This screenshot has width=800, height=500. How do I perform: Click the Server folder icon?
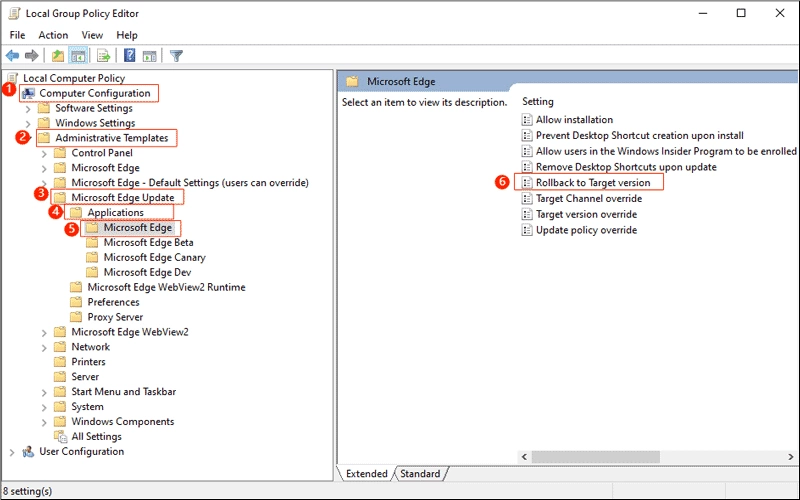click(60, 377)
